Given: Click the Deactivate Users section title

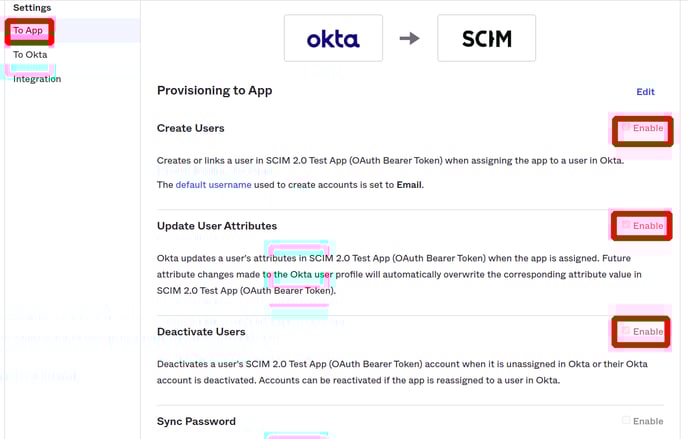Looking at the screenshot, I should [x=201, y=332].
